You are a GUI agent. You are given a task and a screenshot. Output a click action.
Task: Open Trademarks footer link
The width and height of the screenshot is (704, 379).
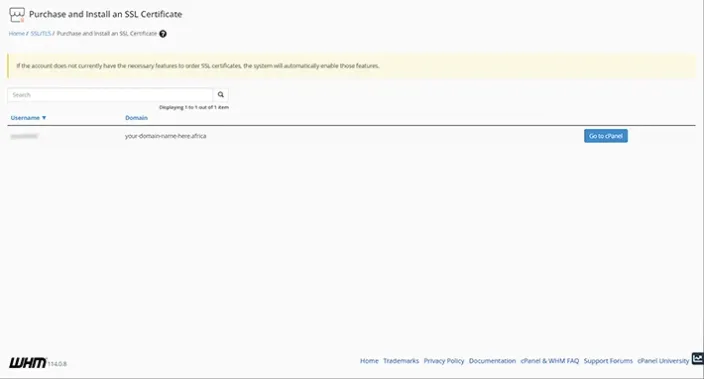tap(401, 361)
